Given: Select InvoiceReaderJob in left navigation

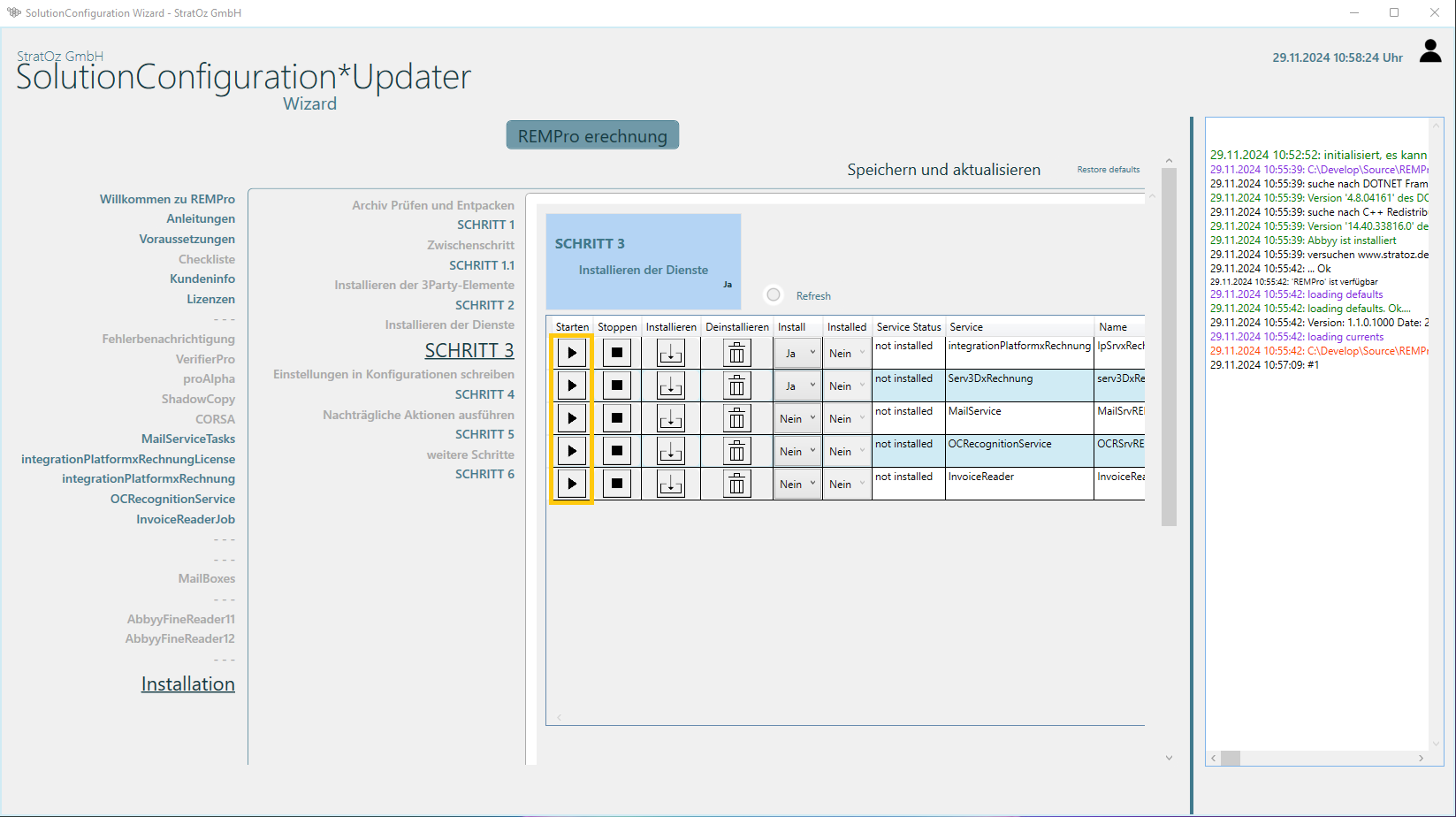Looking at the screenshot, I should [x=186, y=519].
